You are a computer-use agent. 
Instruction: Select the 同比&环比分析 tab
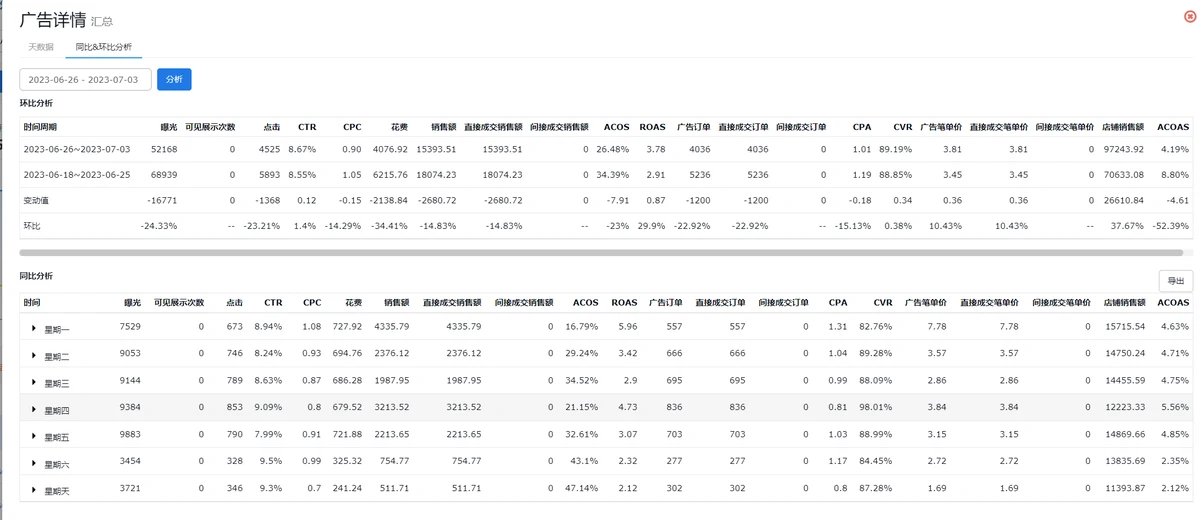(x=103, y=47)
